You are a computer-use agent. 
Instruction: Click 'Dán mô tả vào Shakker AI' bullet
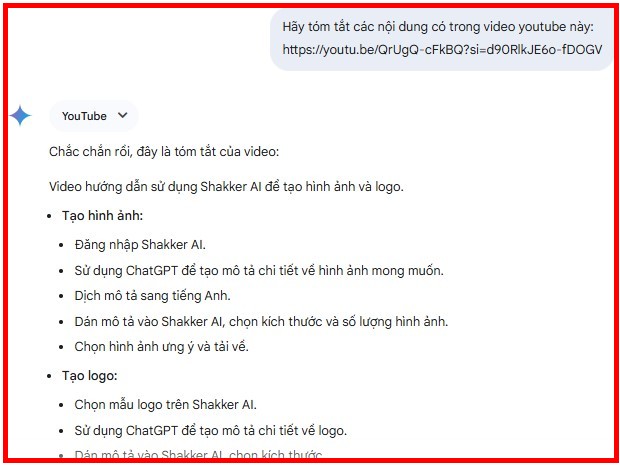(261, 322)
